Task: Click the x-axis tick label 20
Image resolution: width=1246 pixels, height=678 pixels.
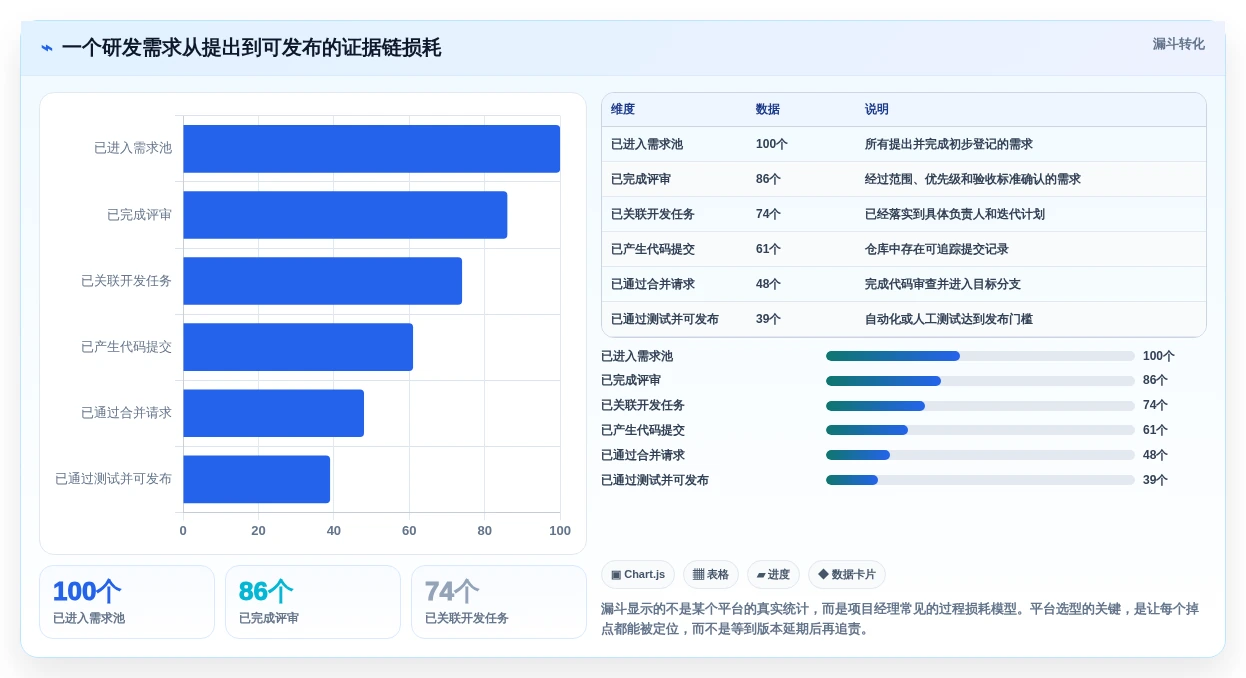Action: click(258, 531)
